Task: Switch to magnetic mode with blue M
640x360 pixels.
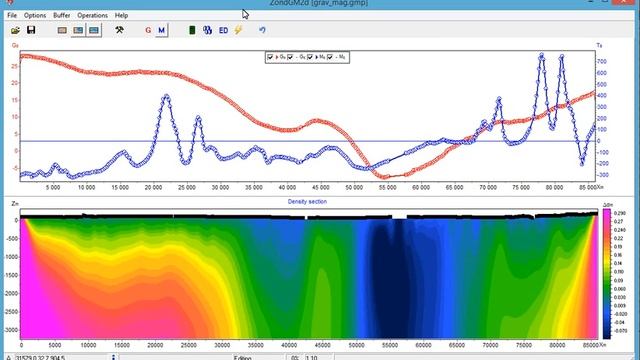Action: pyautogui.click(x=162, y=30)
